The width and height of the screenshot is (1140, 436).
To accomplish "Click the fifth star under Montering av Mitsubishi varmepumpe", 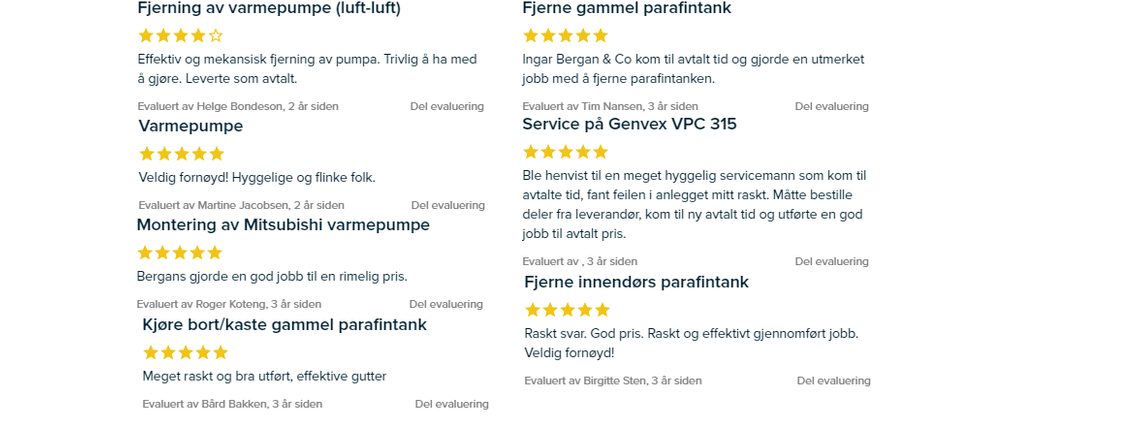I will click(214, 253).
